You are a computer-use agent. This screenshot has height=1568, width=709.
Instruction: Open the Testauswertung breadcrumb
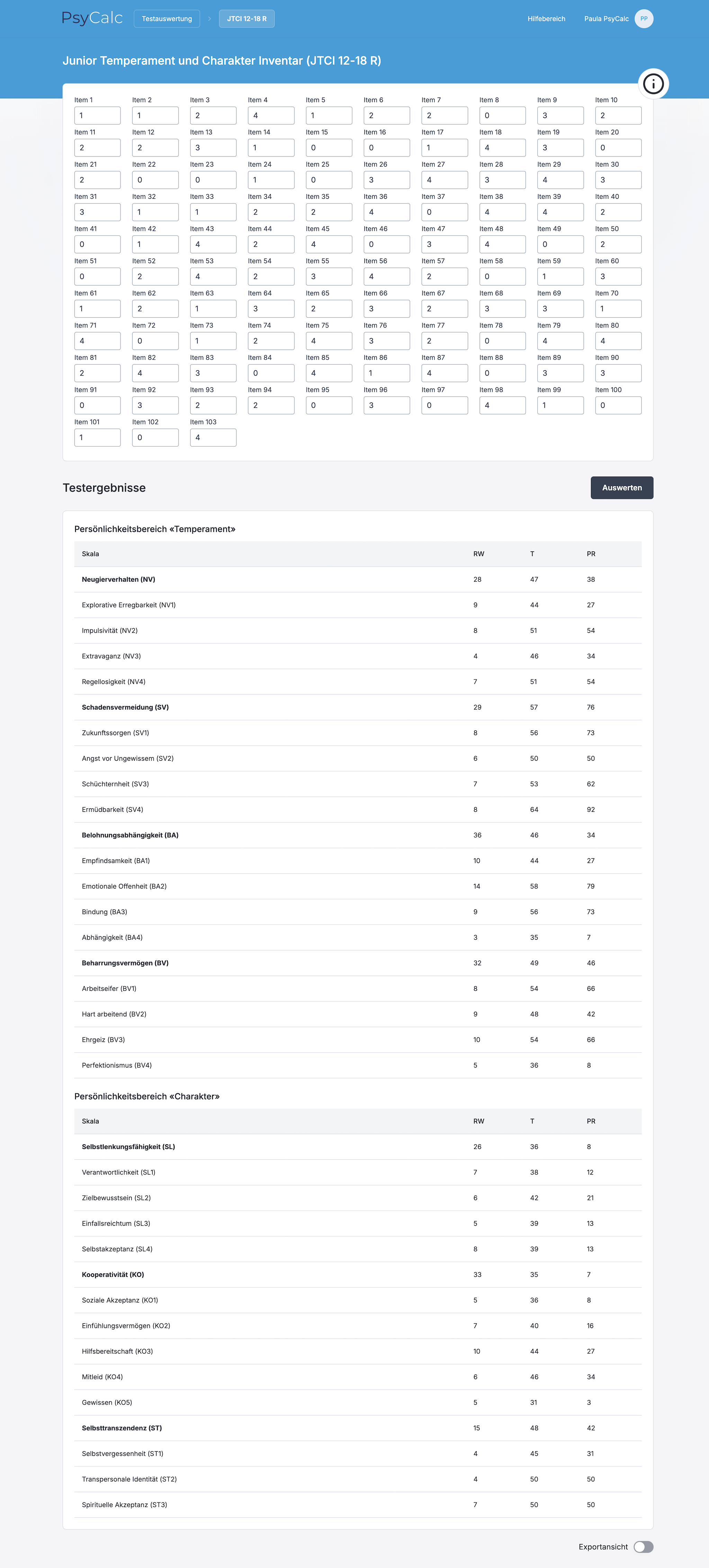click(x=167, y=19)
